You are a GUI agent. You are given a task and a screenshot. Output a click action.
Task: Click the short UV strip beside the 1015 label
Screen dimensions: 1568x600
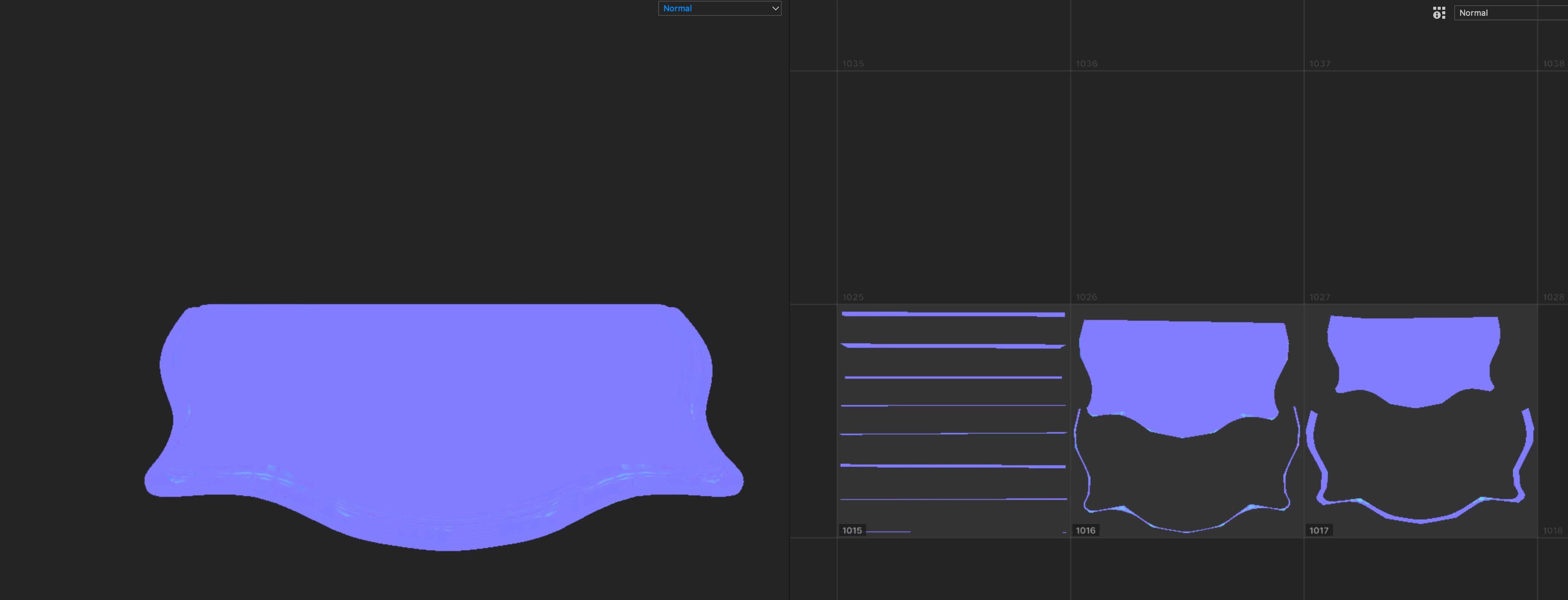(x=888, y=531)
